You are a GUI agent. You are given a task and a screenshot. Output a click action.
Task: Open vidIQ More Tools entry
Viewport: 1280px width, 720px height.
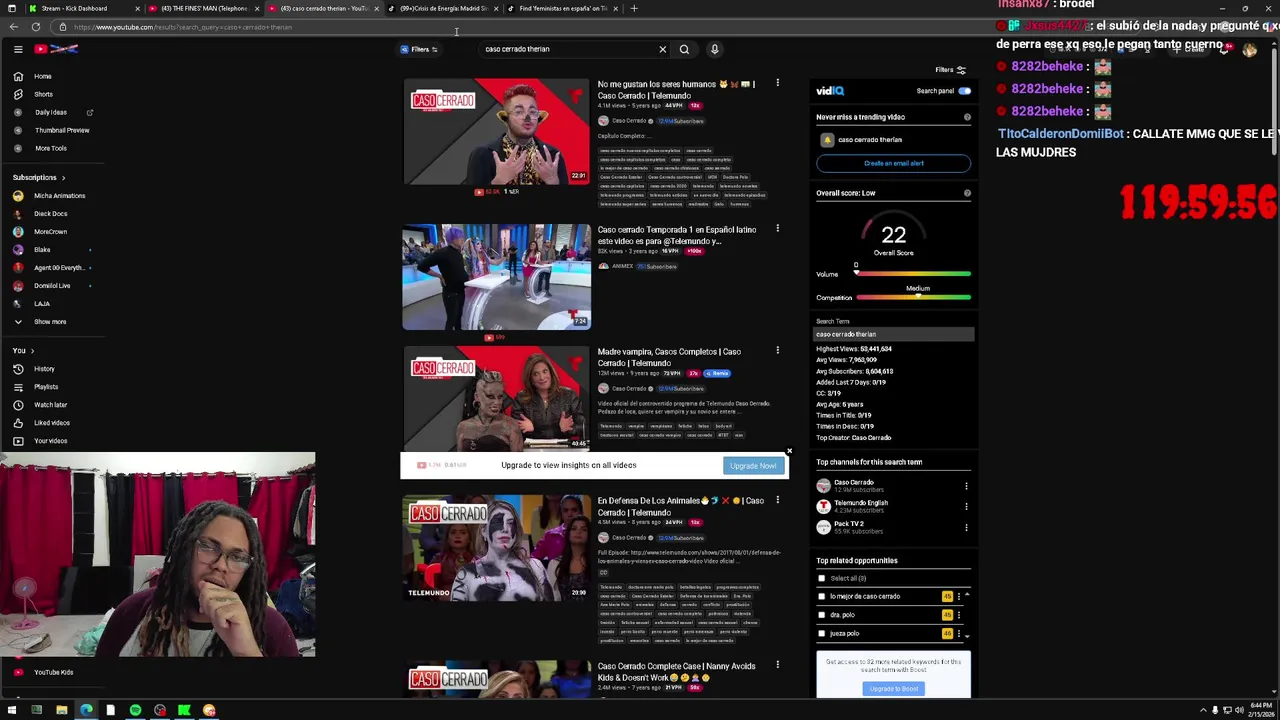pos(50,148)
